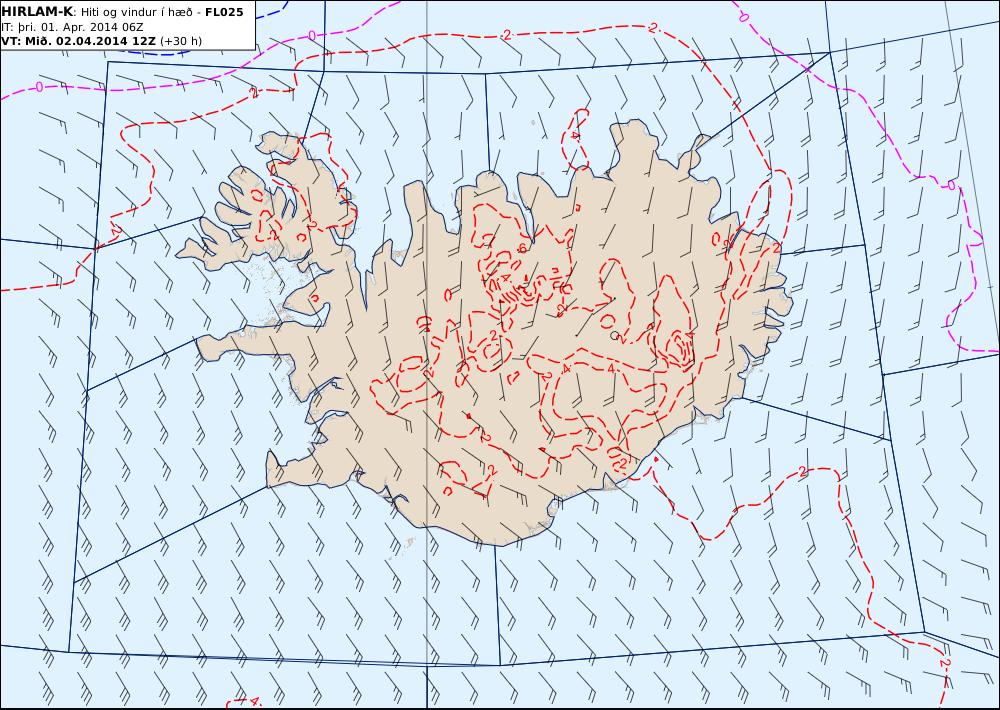The height and width of the screenshot is (710, 1000).
Task: Select the '(+30 h)' forecast offset text
Action: tap(180, 41)
